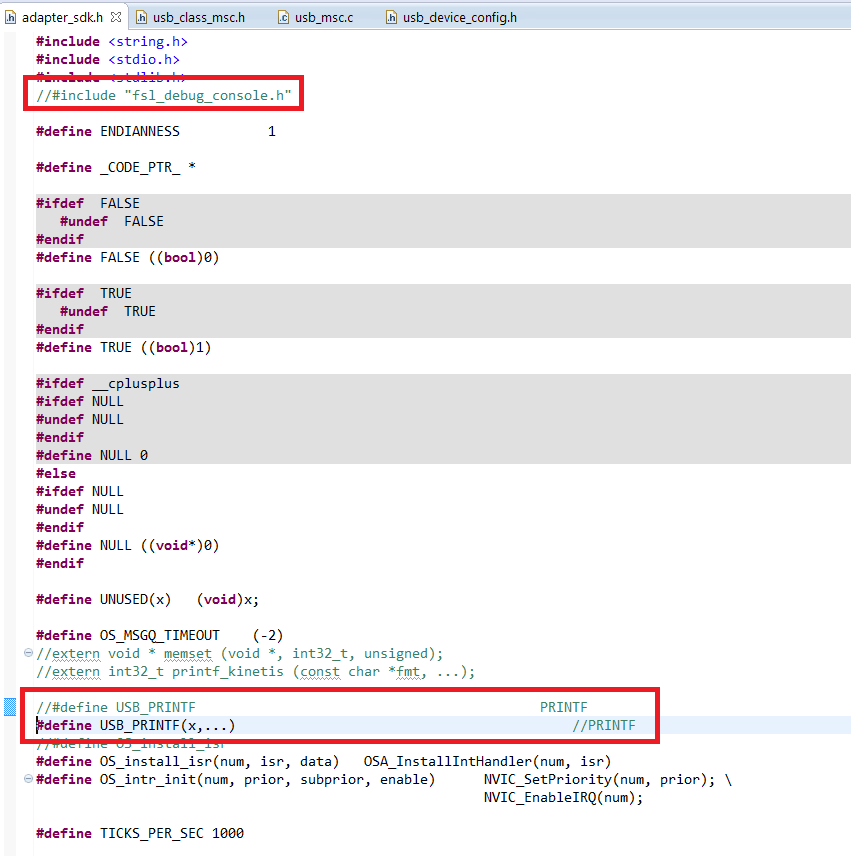Click the #define TRUE ((bool)1) line

click(x=124, y=348)
